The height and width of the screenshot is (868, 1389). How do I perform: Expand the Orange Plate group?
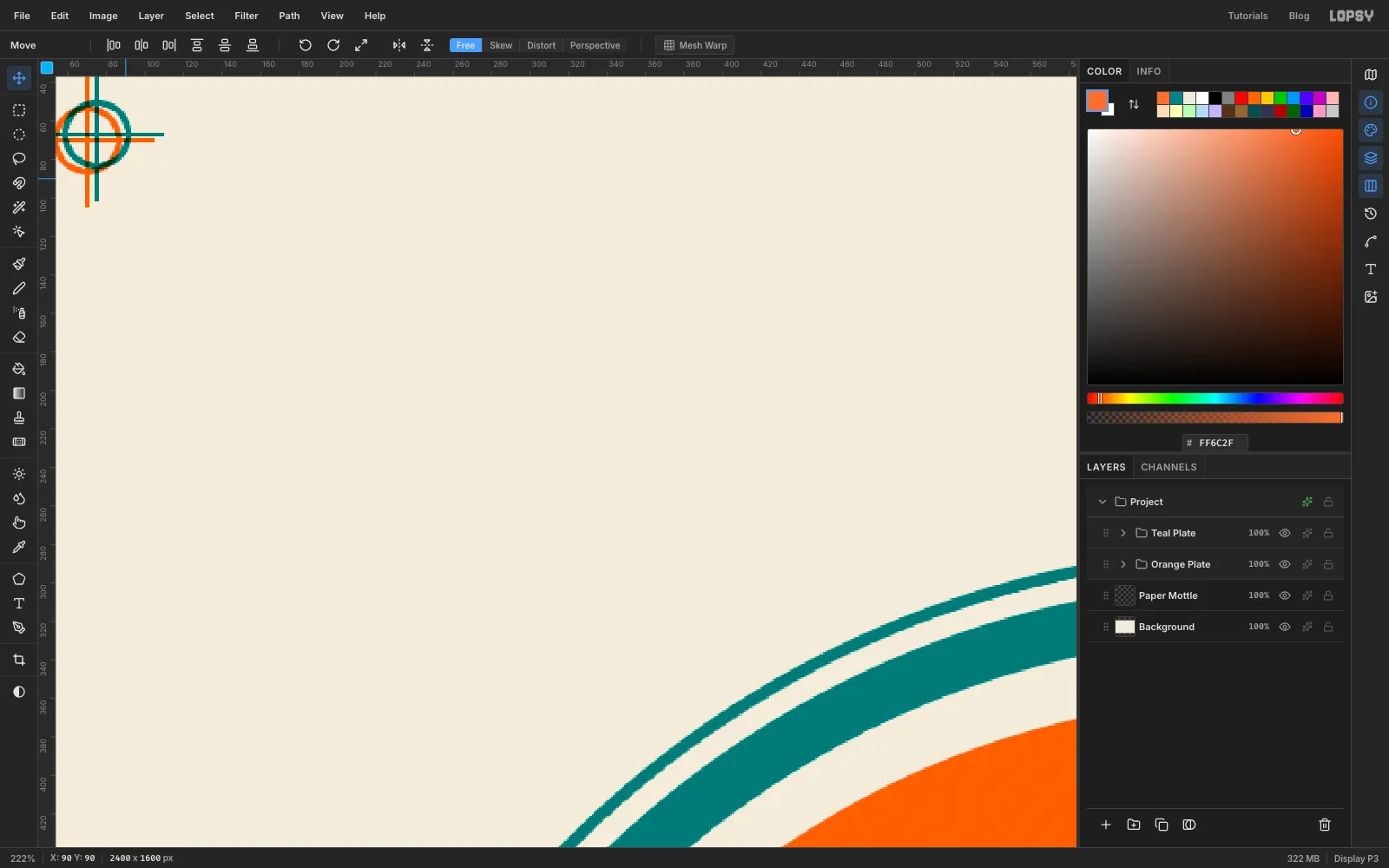[1123, 564]
